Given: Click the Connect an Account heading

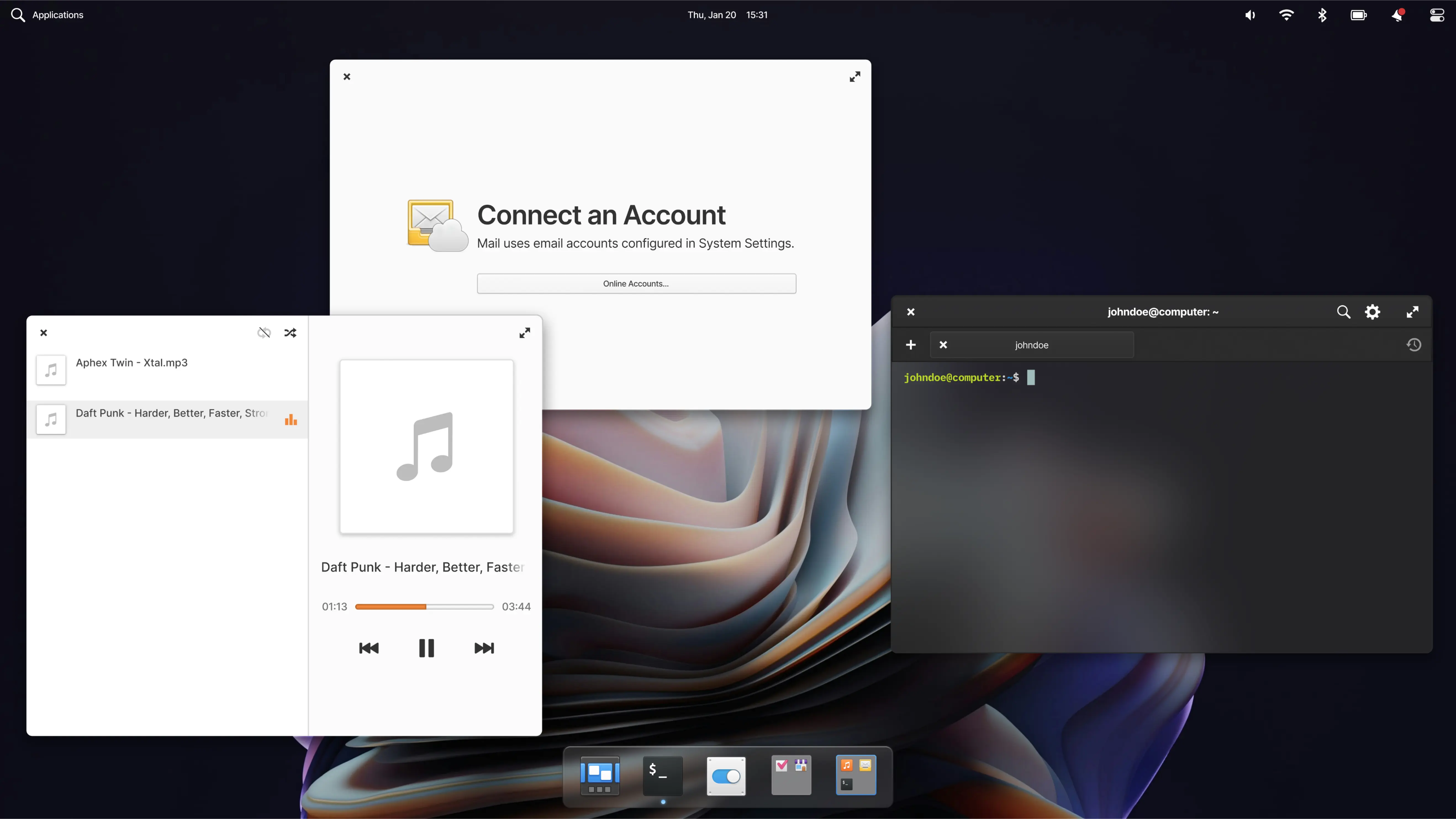Looking at the screenshot, I should click(x=602, y=215).
